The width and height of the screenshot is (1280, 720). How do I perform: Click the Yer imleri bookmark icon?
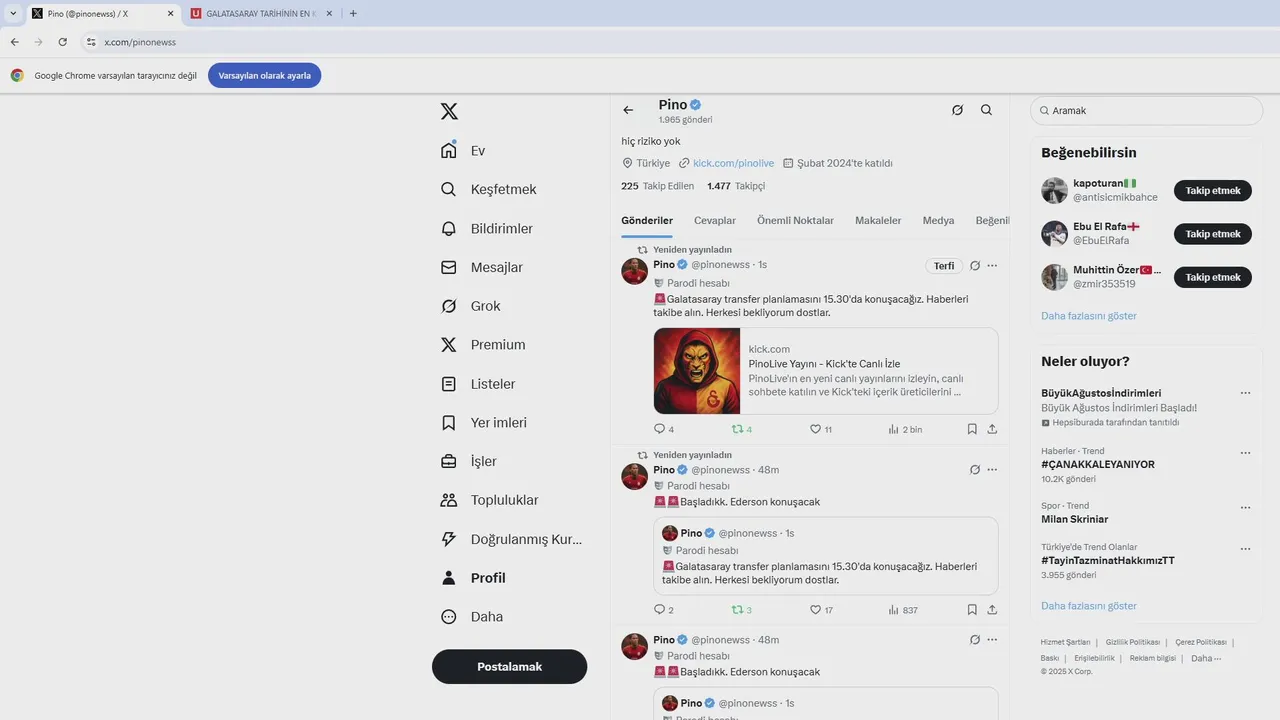coord(449,423)
